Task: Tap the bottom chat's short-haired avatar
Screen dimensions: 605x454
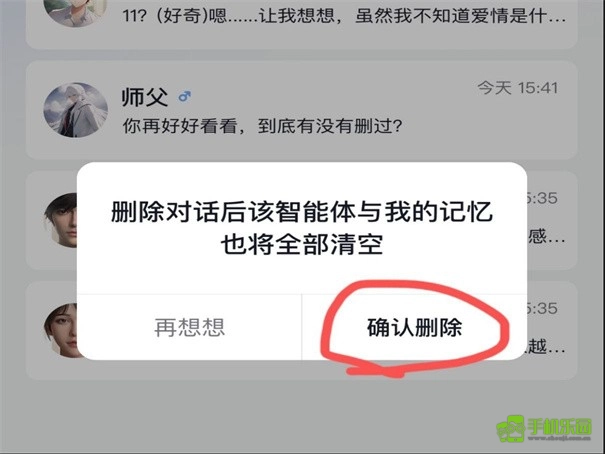Action: [x=61, y=330]
